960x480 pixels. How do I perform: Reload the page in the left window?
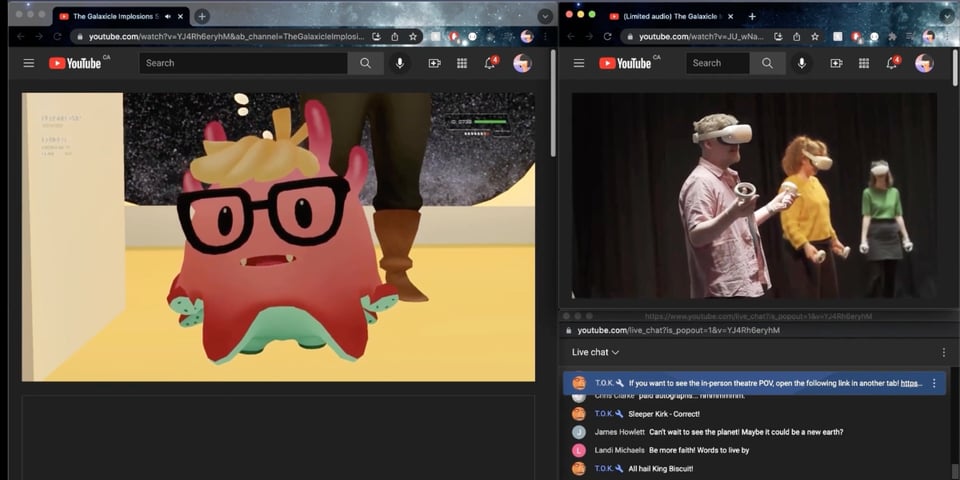[x=57, y=37]
